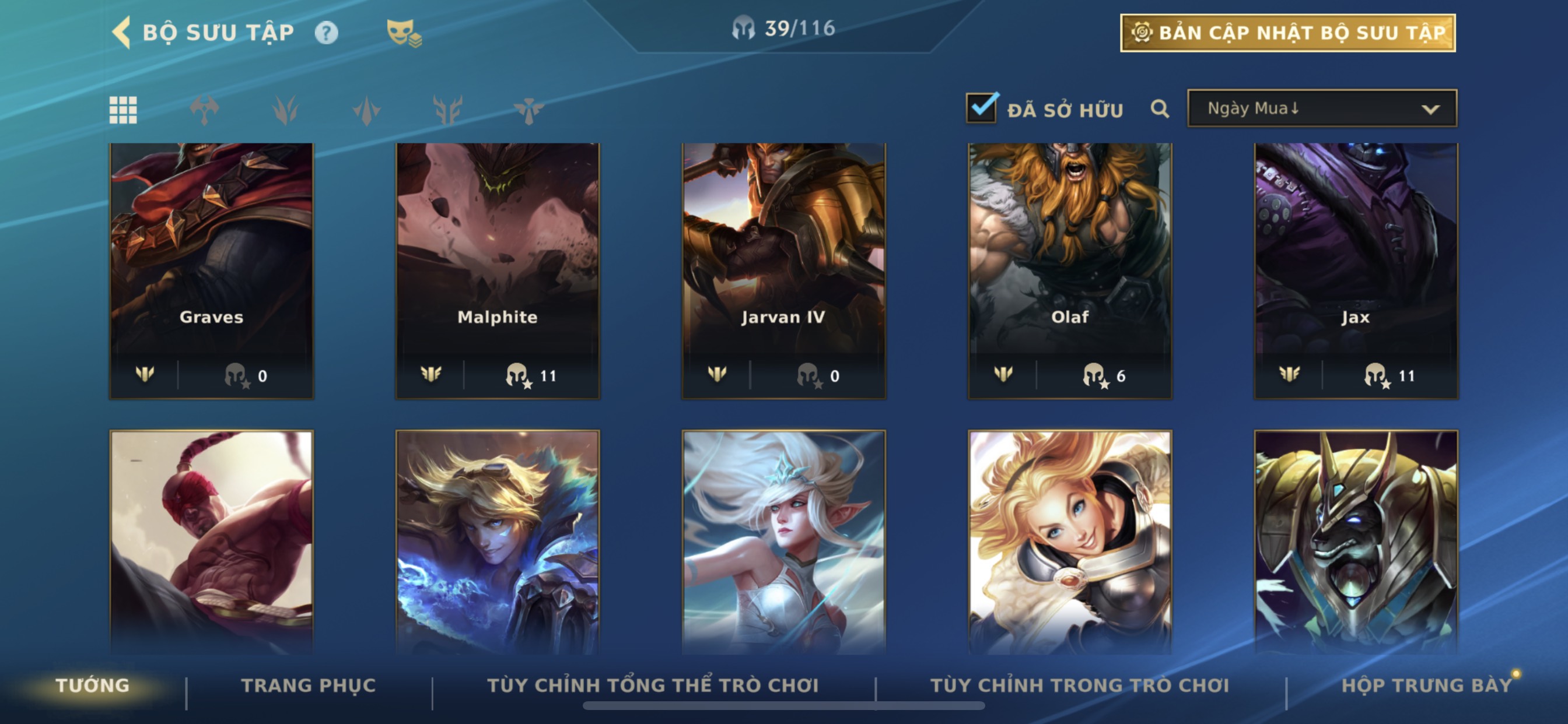
Task: Open the Ngày Mua sort dropdown
Action: coord(1321,108)
